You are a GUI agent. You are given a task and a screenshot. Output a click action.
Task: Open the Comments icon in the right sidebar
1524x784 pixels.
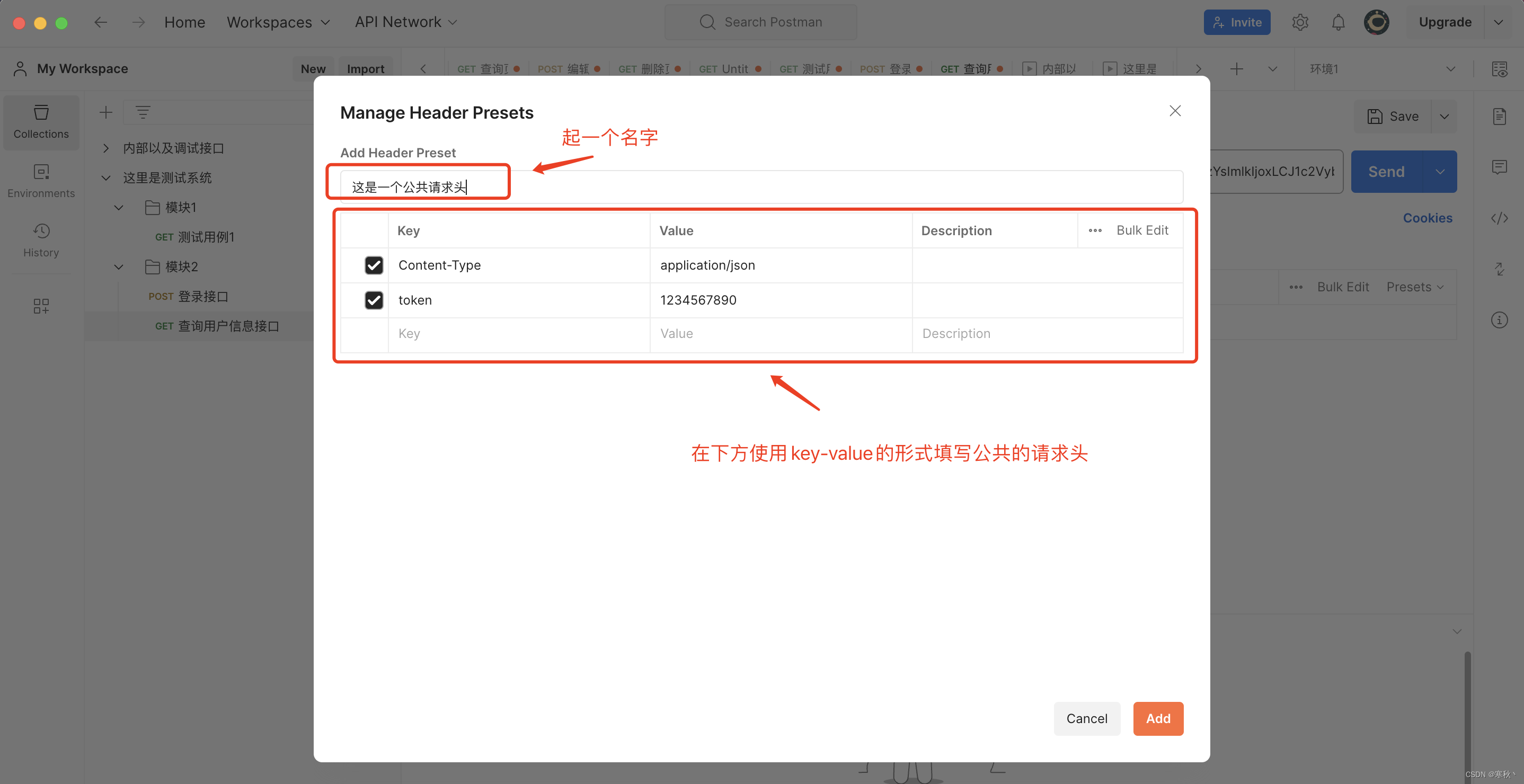point(1500,167)
